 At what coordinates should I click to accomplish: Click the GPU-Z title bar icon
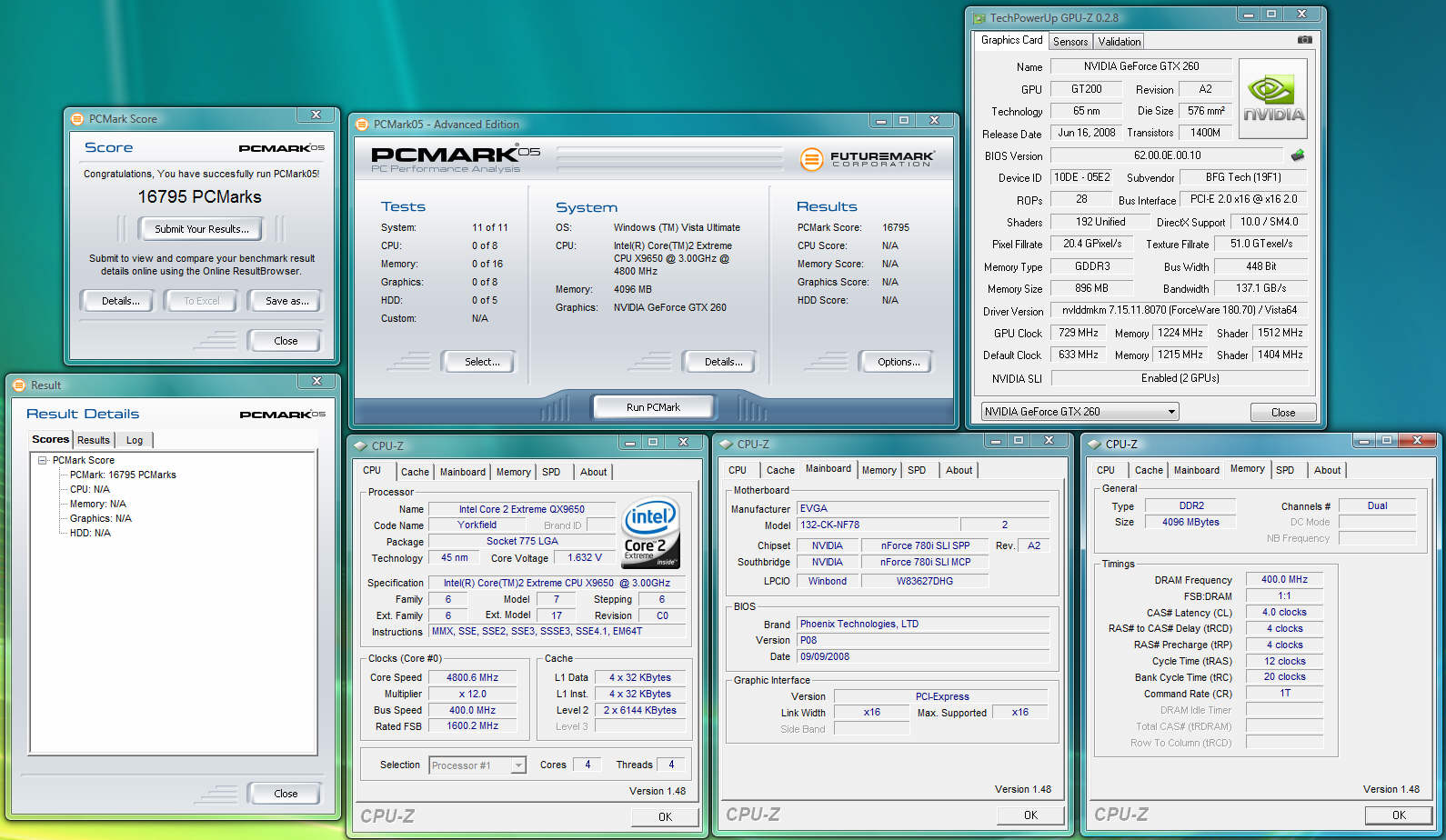979,18
